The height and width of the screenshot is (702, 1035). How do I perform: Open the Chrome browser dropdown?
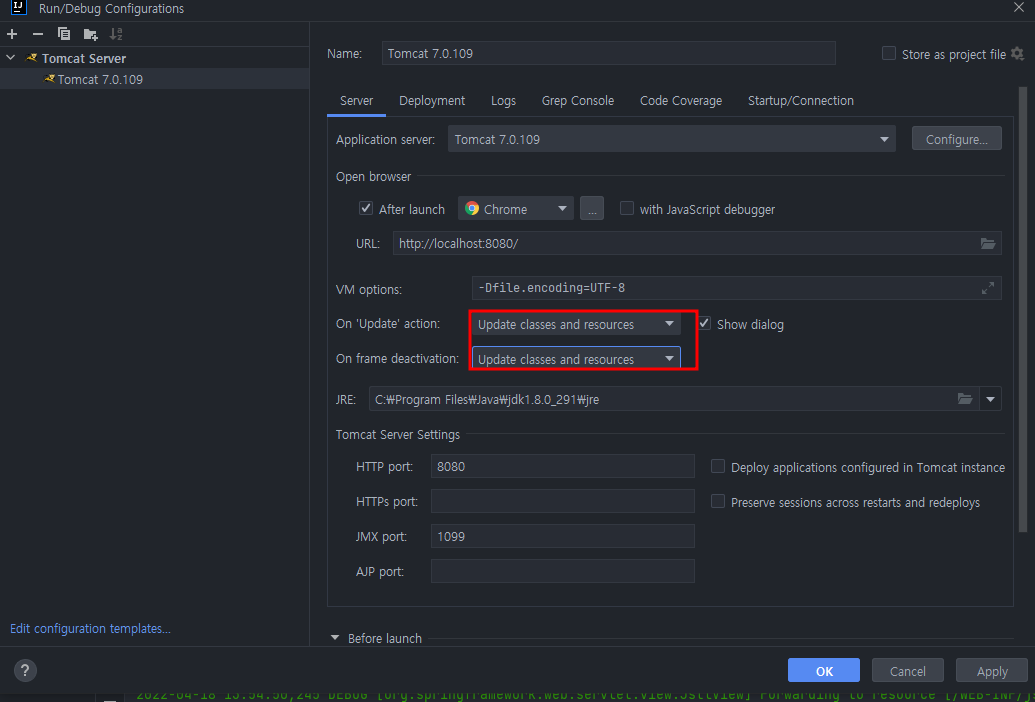pyautogui.click(x=516, y=208)
